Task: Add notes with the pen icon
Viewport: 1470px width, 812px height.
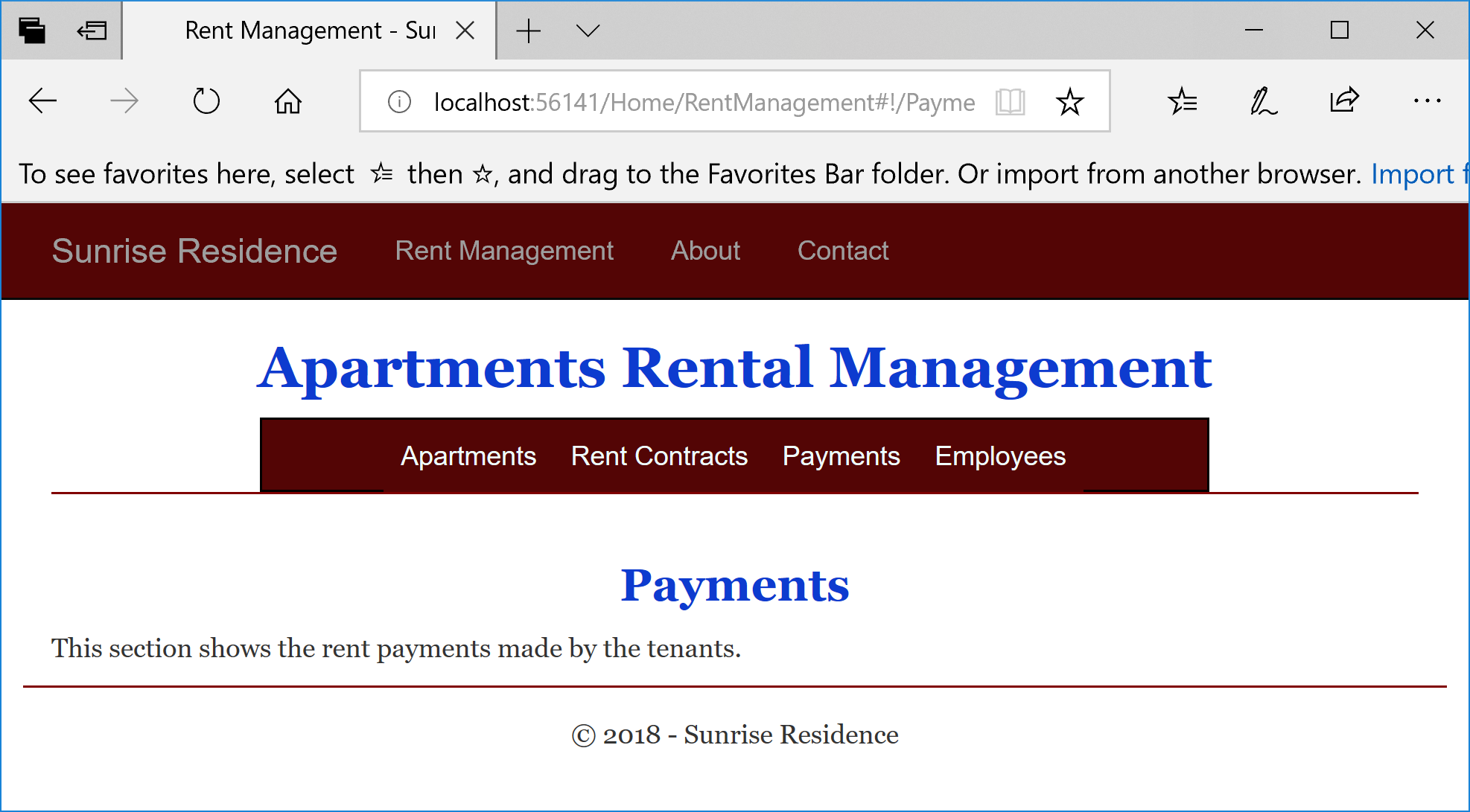Action: pos(1263,100)
